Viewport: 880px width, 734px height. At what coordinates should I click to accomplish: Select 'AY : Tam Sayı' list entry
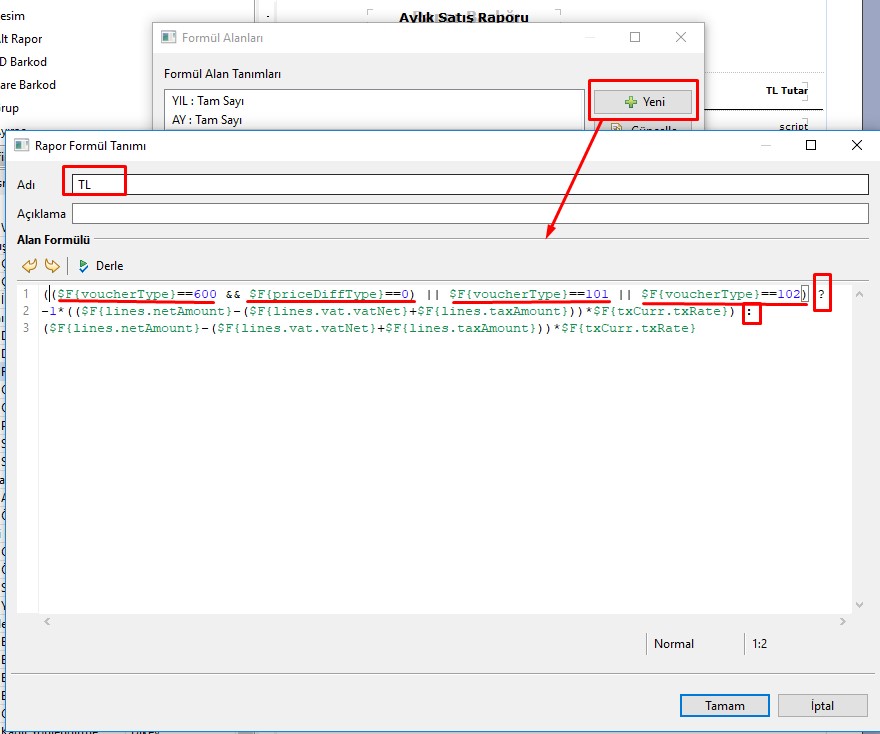[x=207, y=120]
